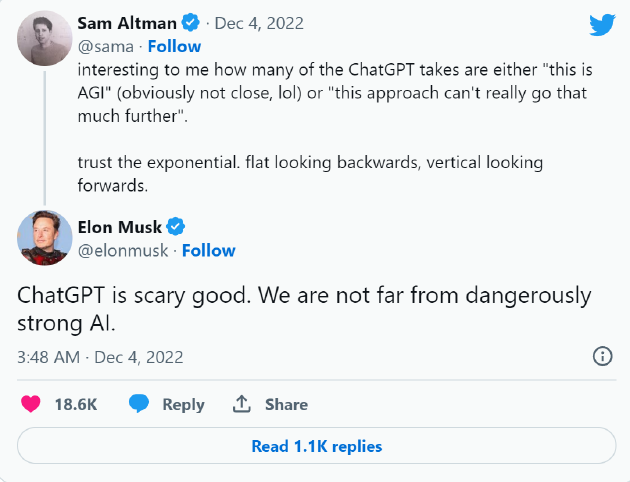Follow Sam Altman via Follow link
The width and height of the screenshot is (630, 482).
[174, 46]
